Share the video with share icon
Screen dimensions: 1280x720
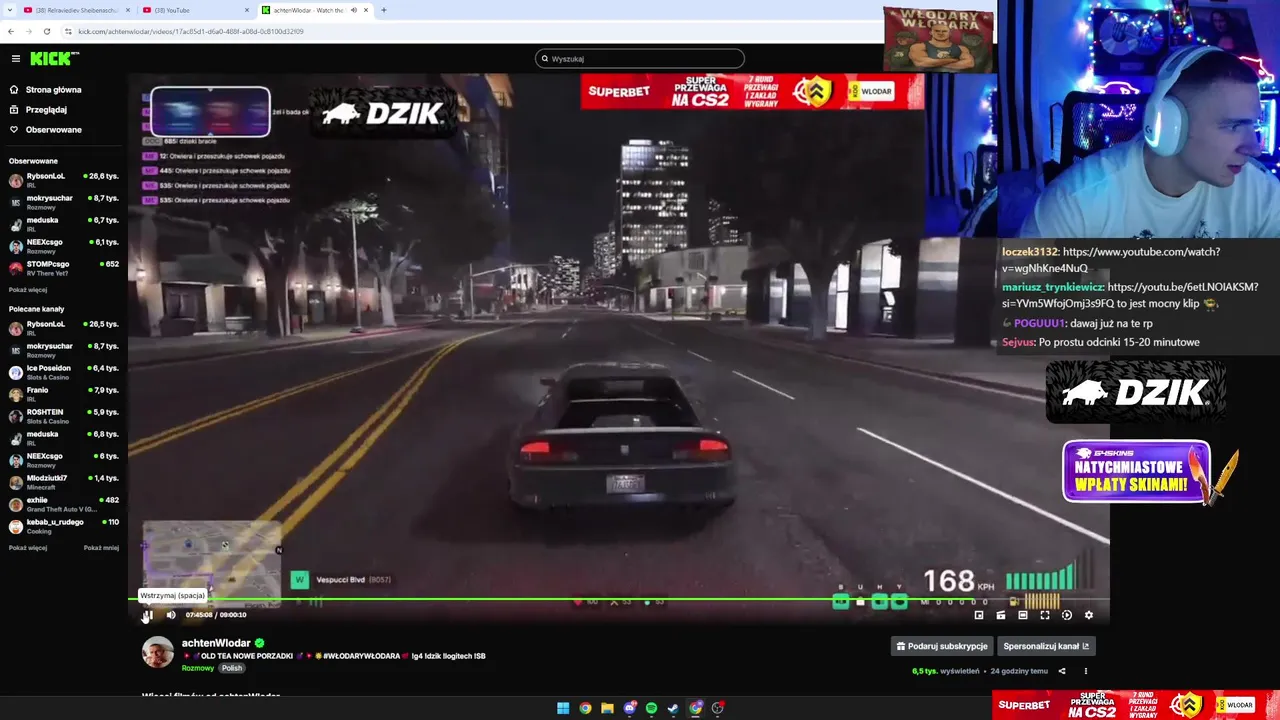point(1062,671)
